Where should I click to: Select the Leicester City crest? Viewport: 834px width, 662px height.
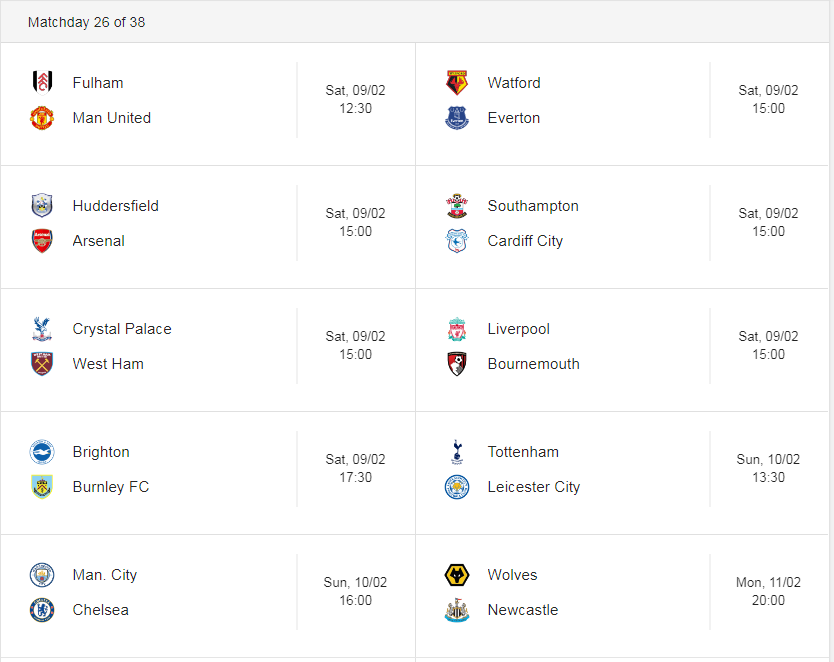point(457,487)
